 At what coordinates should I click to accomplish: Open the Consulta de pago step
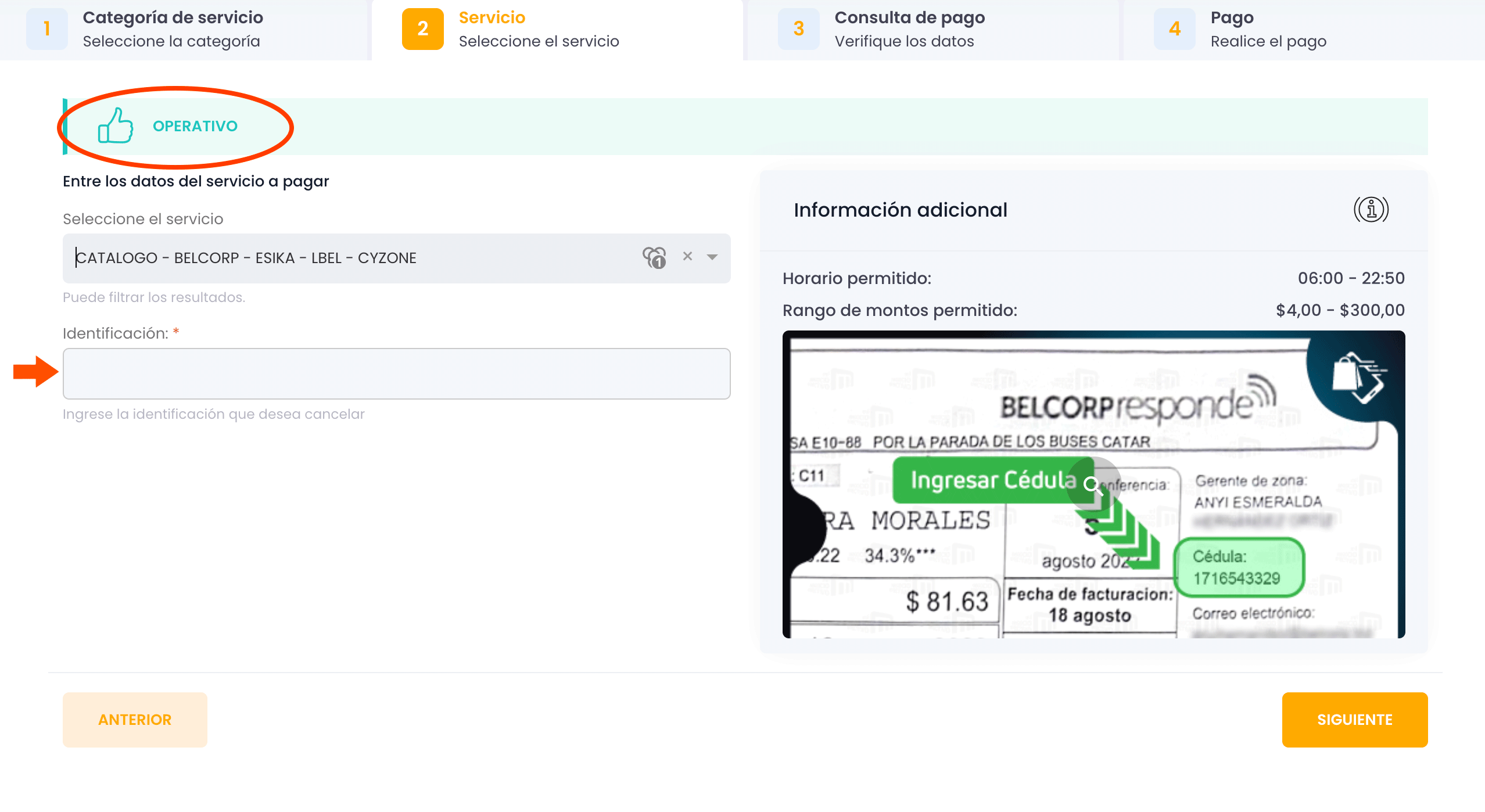tap(933, 29)
